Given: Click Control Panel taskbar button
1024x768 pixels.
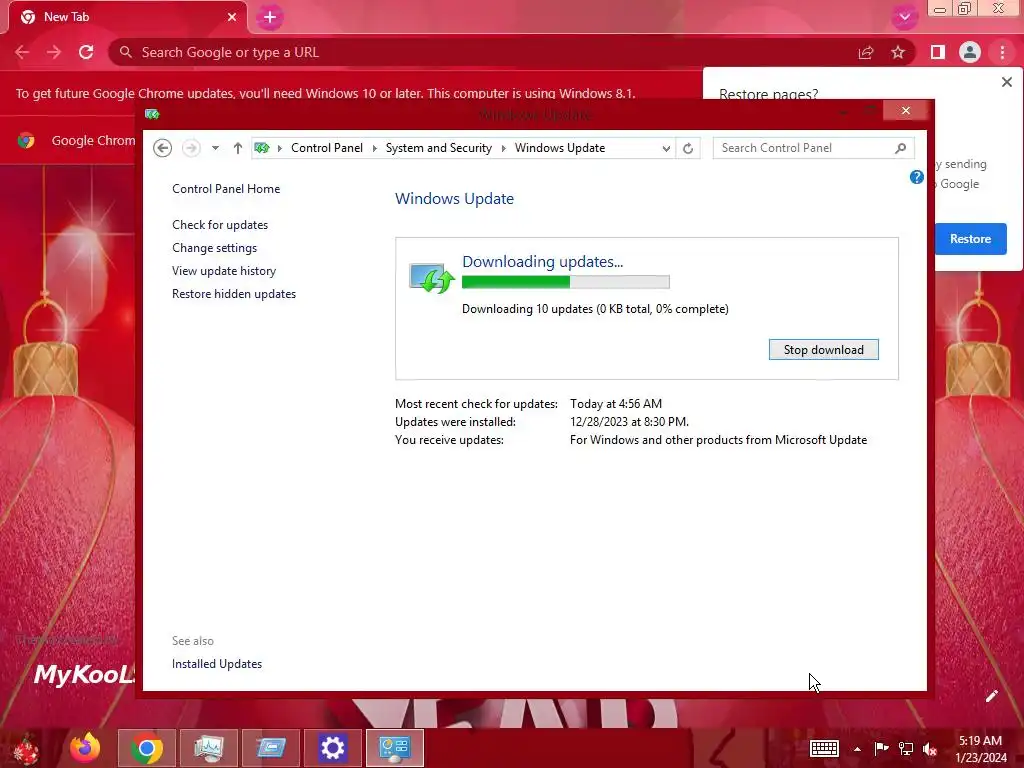Looking at the screenshot, I should click(x=394, y=748).
